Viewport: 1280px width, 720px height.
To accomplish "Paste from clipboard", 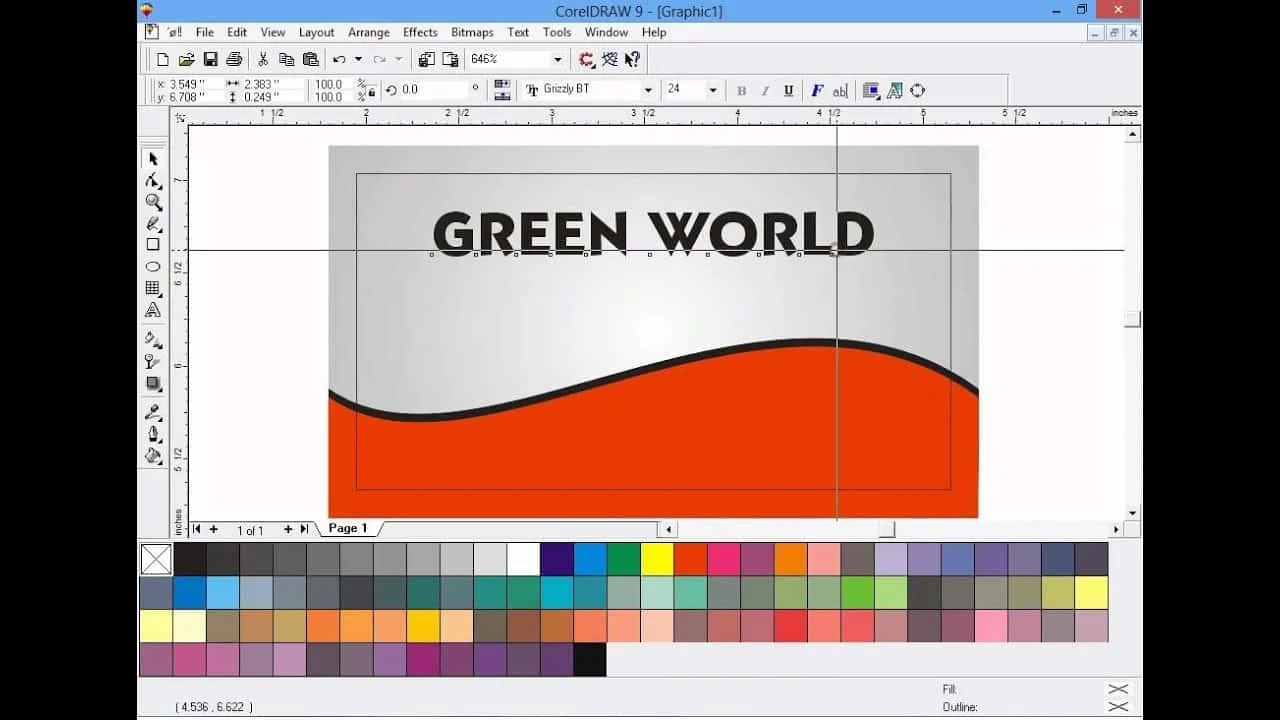I will (x=310, y=60).
